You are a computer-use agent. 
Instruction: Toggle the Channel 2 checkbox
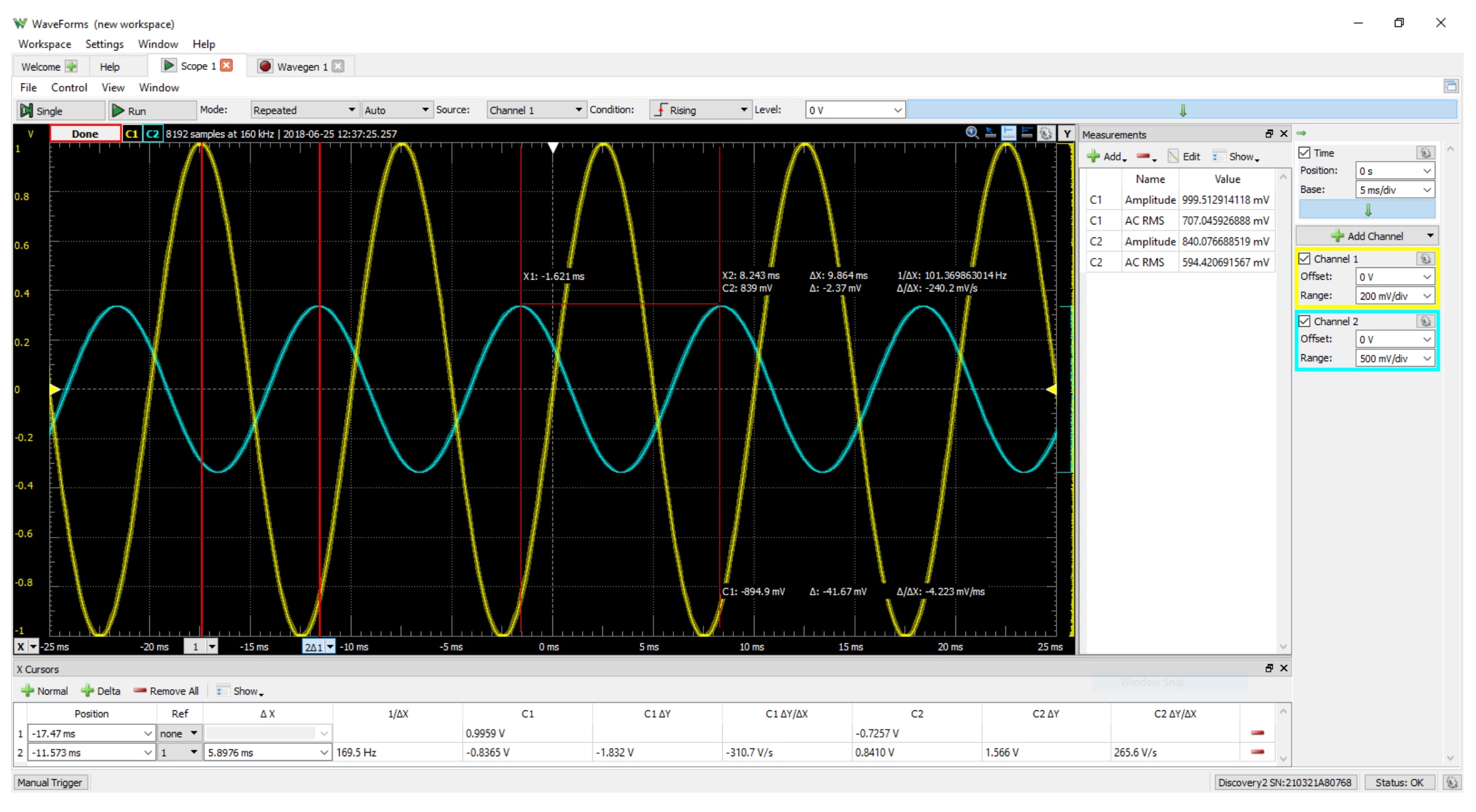(1304, 321)
